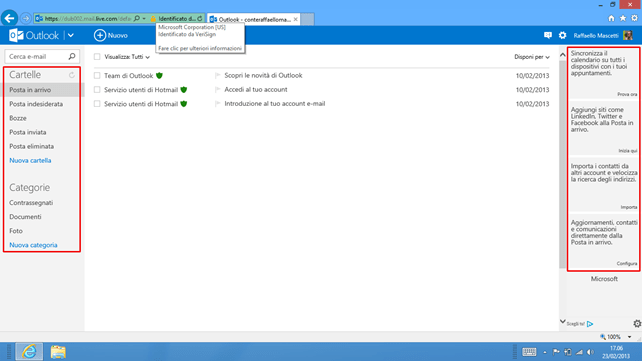Click the address bar URL field
642x361 pixels.
[87, 19]
